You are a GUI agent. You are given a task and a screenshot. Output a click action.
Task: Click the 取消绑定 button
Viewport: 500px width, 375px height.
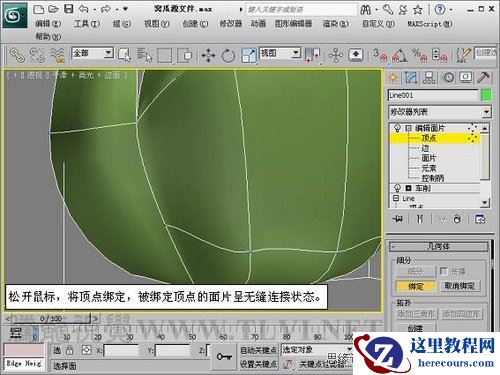coord(460,286)
